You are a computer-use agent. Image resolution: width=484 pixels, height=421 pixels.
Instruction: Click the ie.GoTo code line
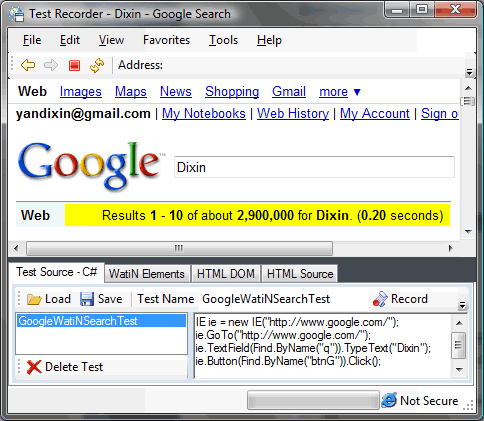283,335
